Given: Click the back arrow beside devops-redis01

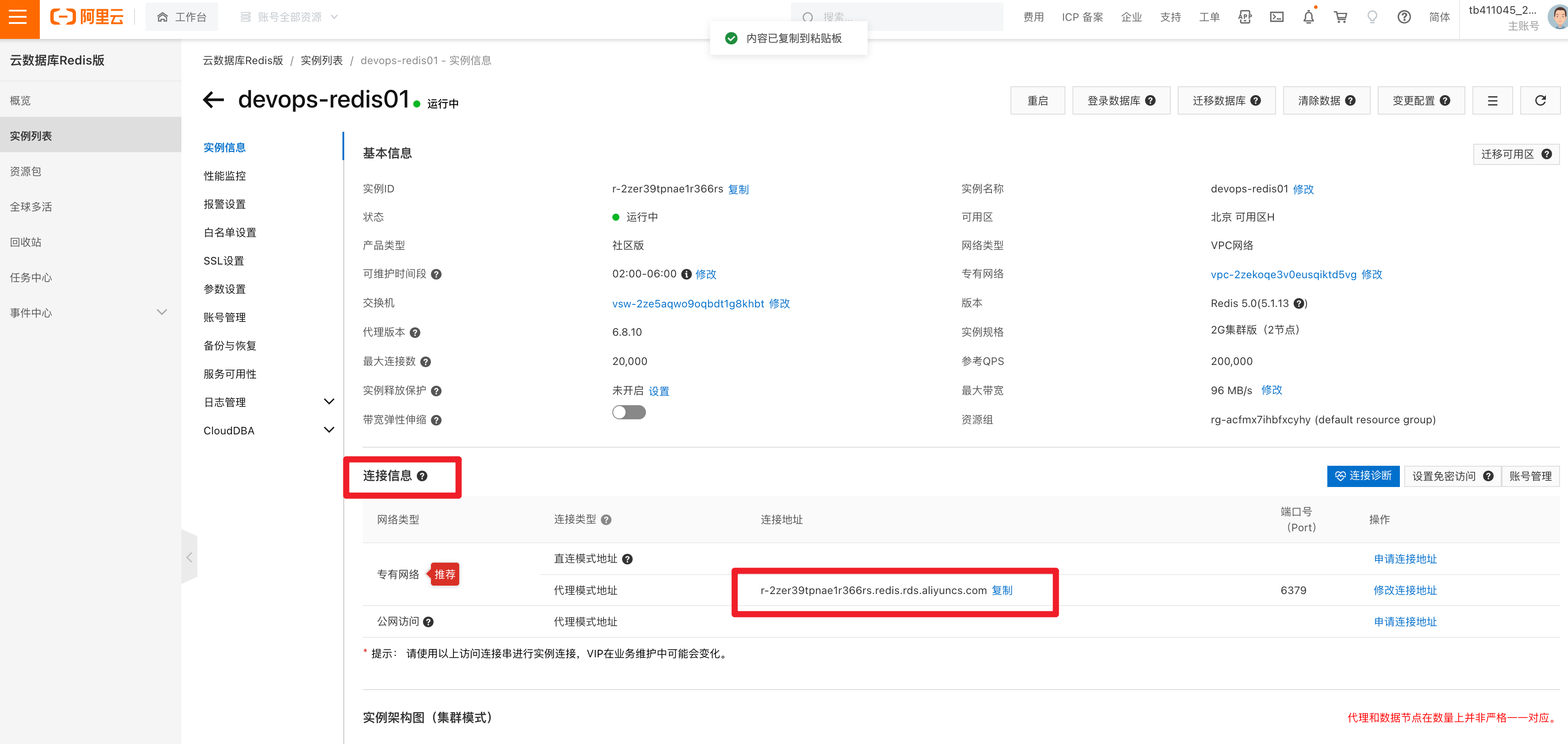Looking at the screenshot, I should 214,100.
